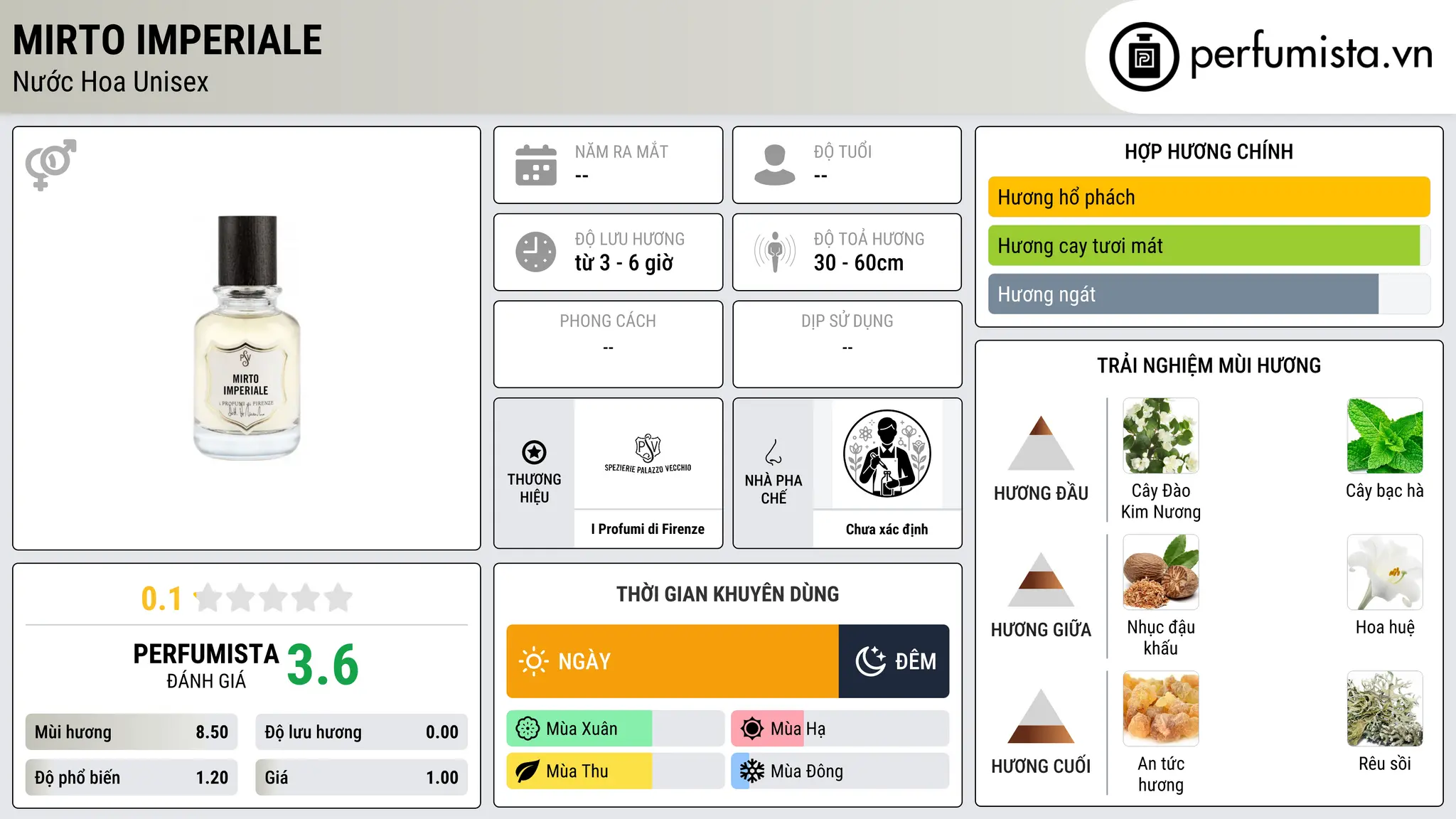Image resolution: width=1456 pixels, height=819 pixels.
Task: Click the Phong Cách info card
Action: click(x=608, y=344)
